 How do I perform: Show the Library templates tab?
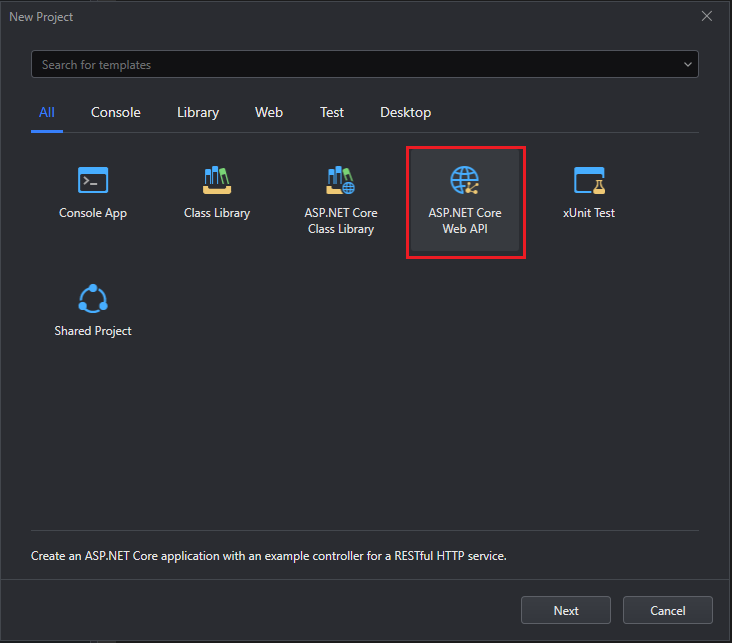198,113
